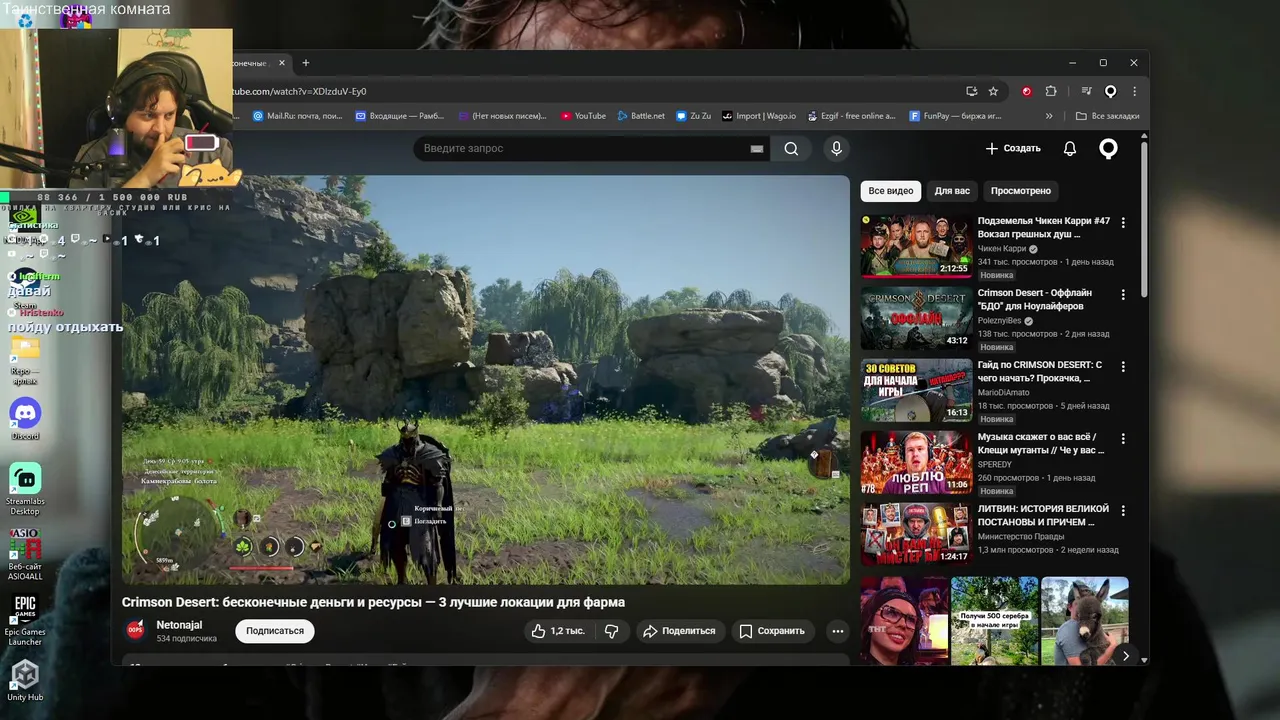Open Zu Zu bookmark
Image resolution: width=1280 pixels, height=720 pixels.
click(693, 116)
